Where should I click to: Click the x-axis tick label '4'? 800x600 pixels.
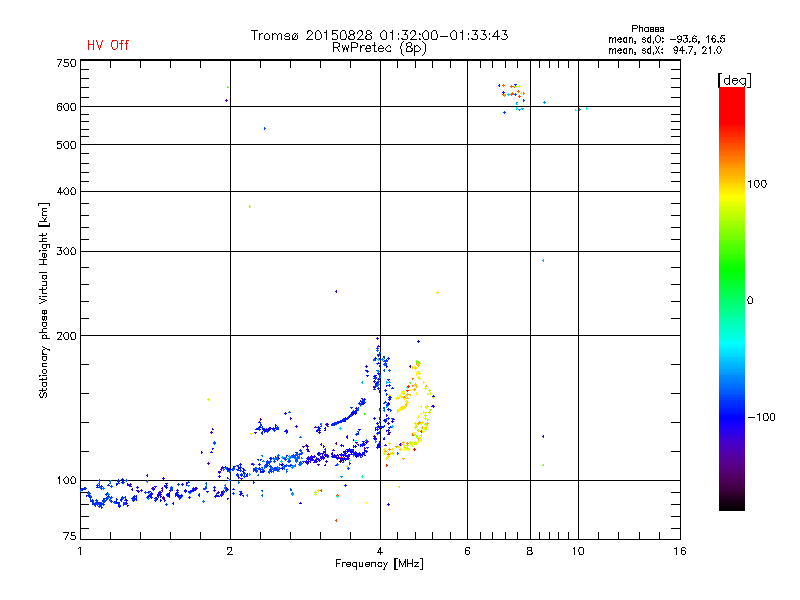(x=380, y=551)
